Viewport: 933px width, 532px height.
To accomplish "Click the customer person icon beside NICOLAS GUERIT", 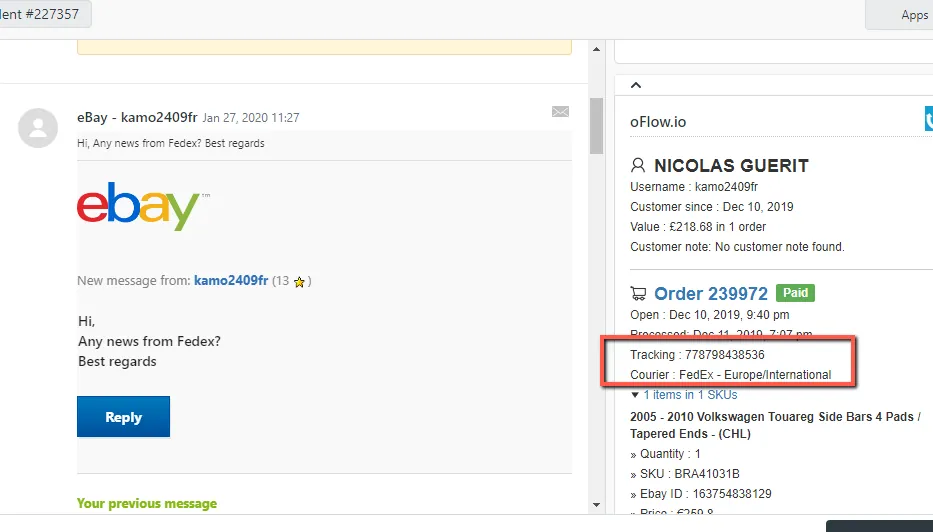I will pyautogui.click(x=638, y=165).
